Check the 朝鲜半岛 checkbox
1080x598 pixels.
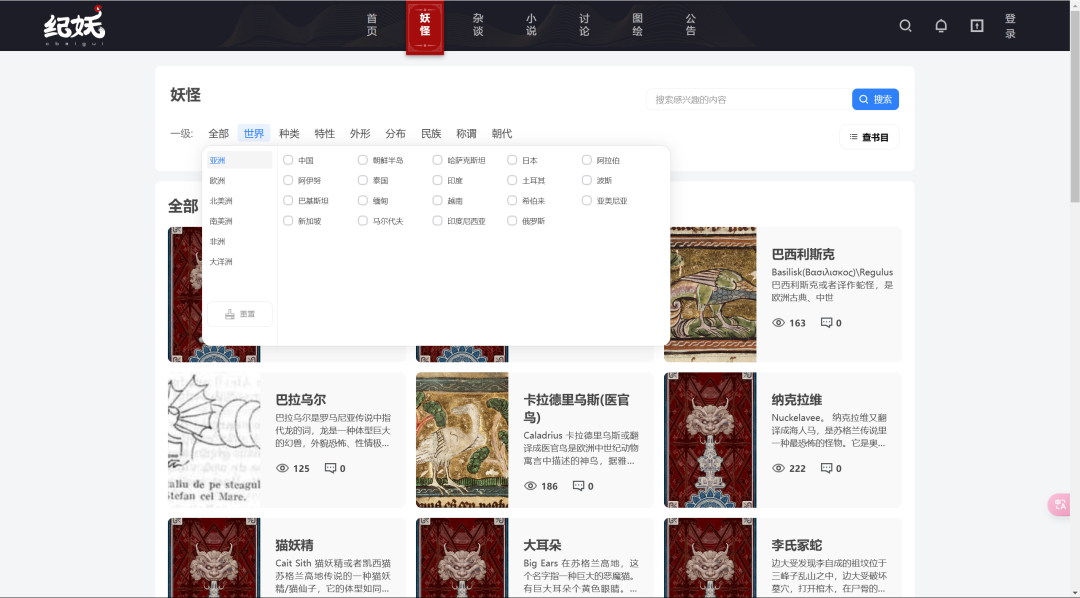[x=362, y=160]
